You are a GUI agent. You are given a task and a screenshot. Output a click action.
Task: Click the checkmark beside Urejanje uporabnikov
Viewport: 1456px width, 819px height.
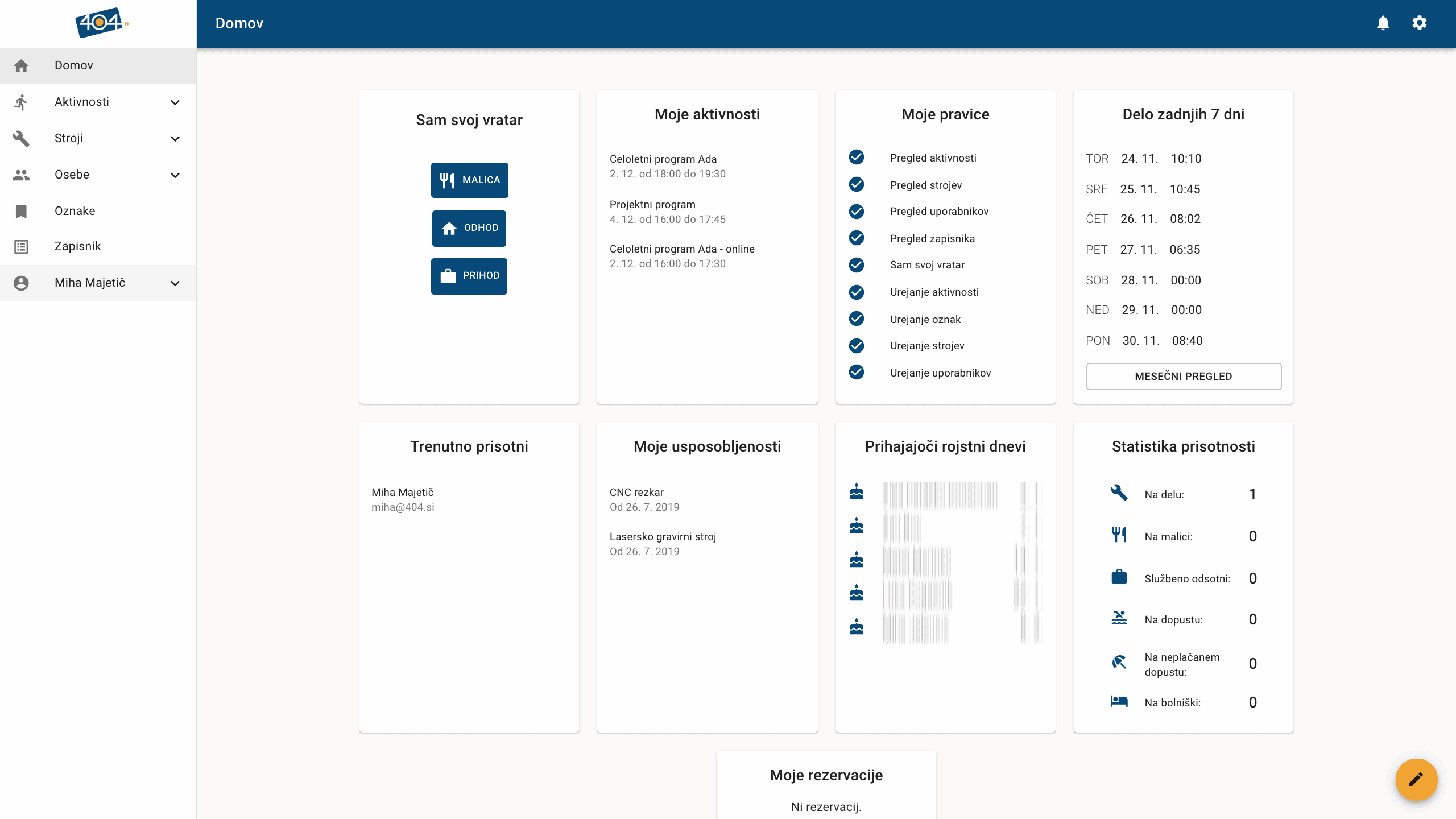(857, 372)
